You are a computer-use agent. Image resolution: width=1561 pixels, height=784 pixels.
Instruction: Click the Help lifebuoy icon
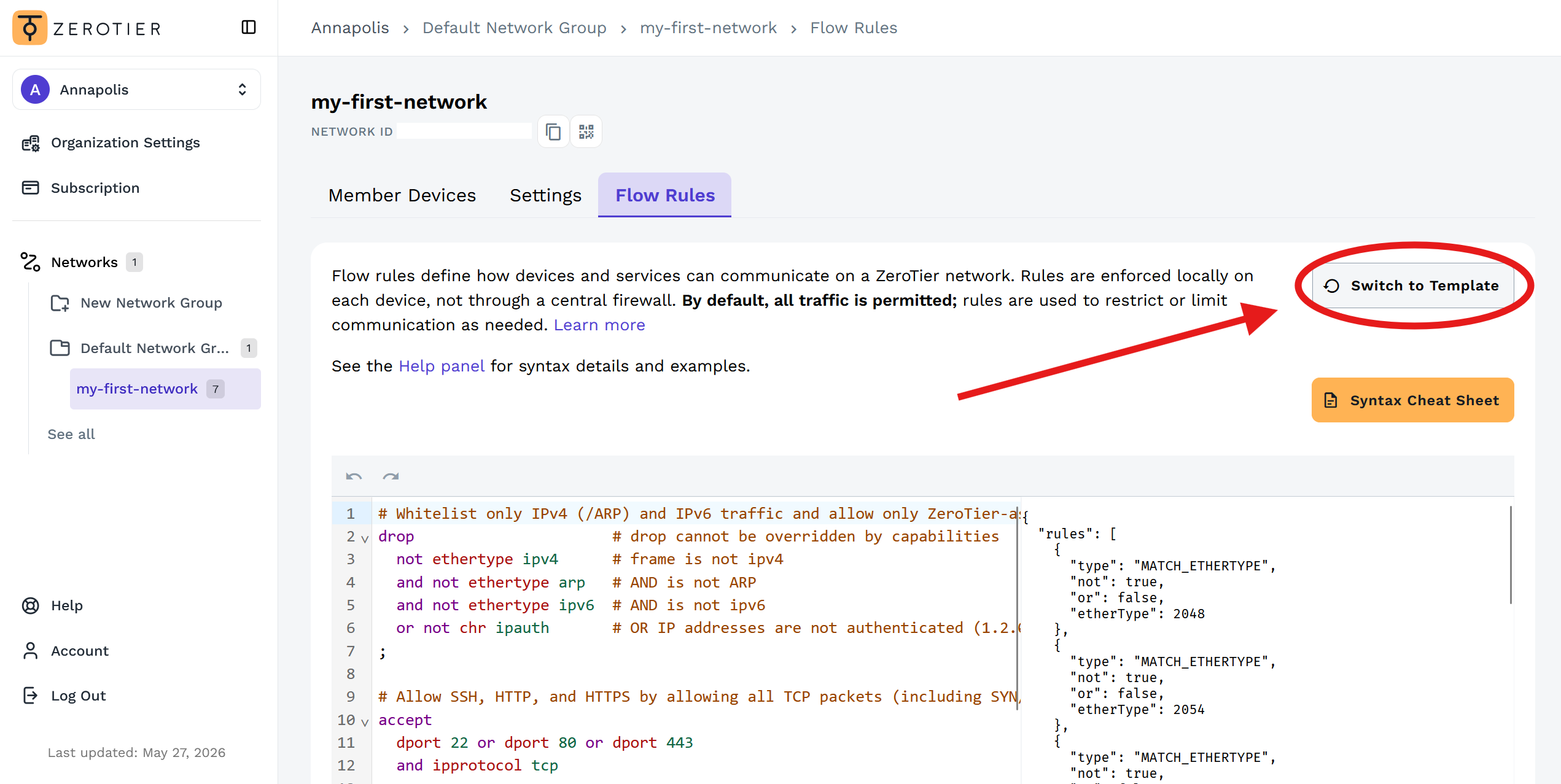coord(30,606)
